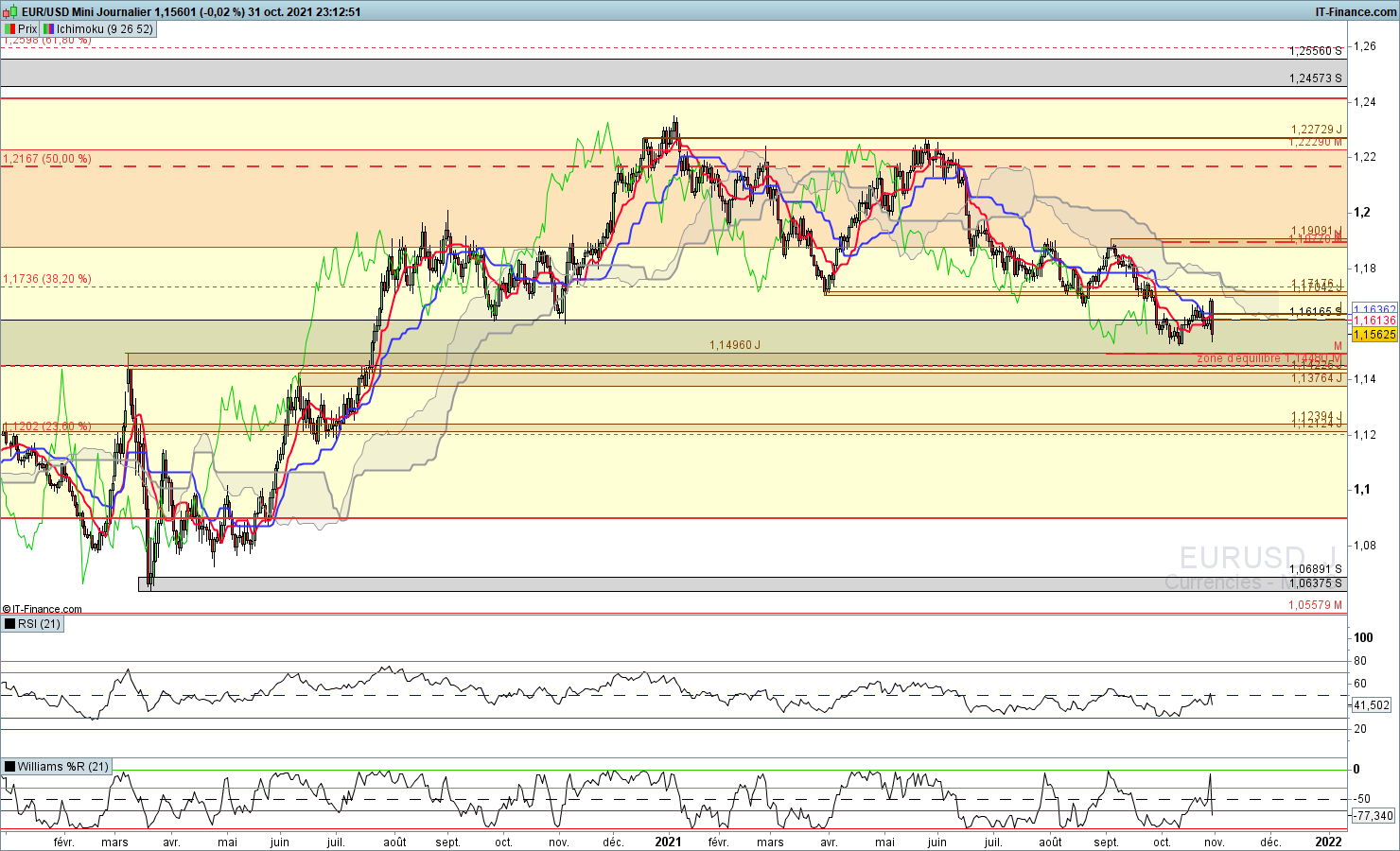Click the IT-Finance.com link at top right

[x=1356, y=12]
